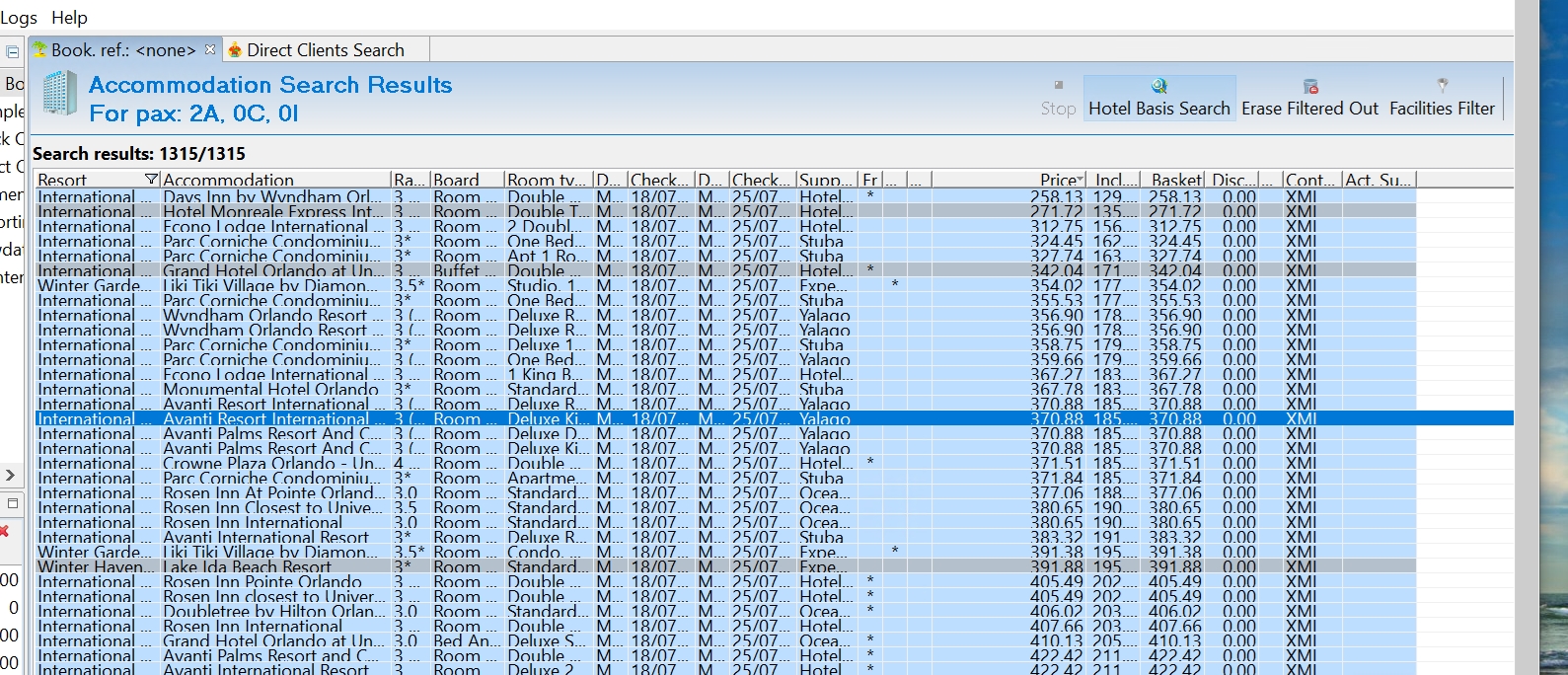The height and width of the screenshot is (675, 1568).
Task: Click the filter funnel in Resort column header
Action: pyautogui.click(x=151, y=180)
